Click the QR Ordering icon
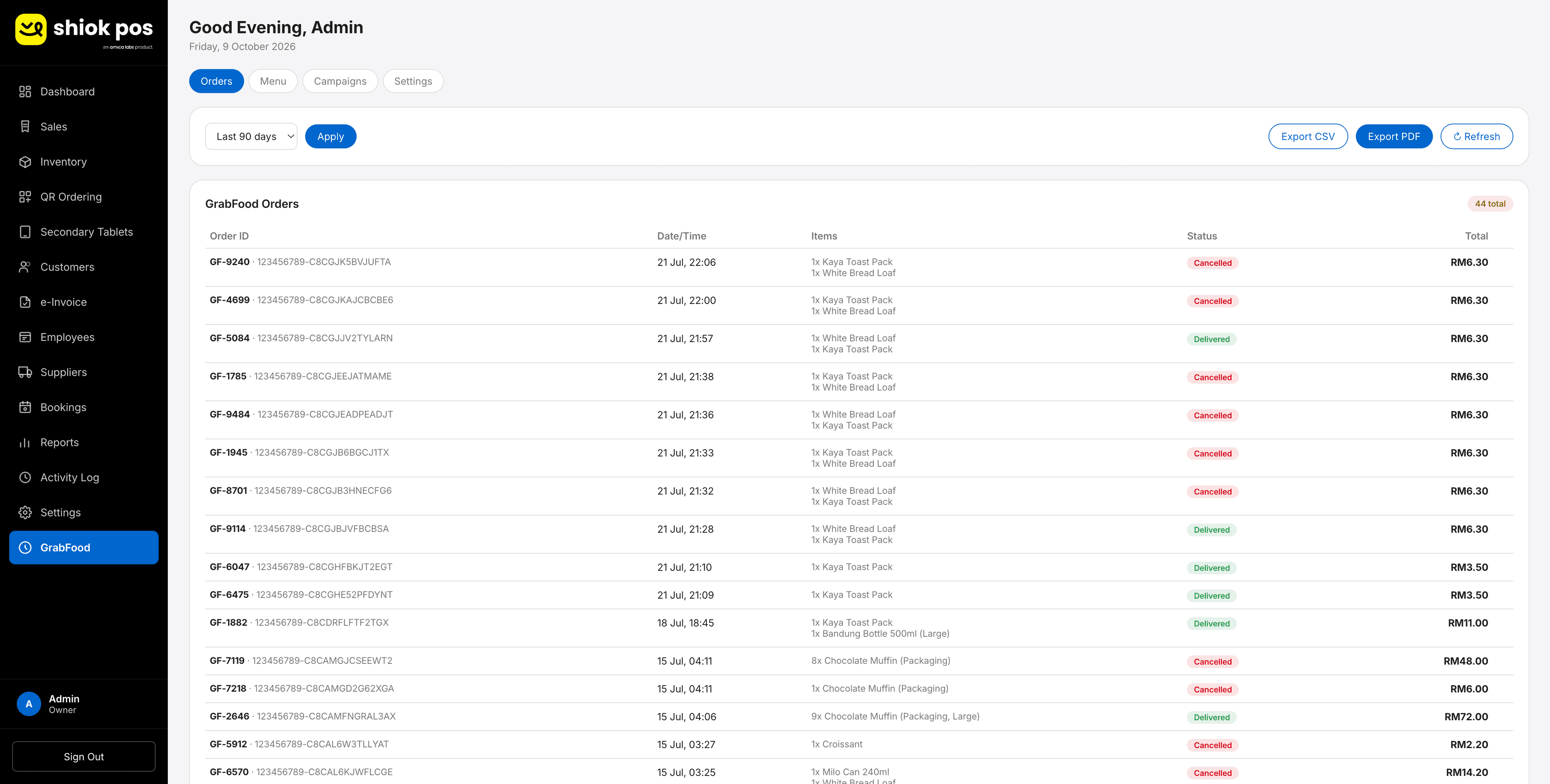1550x784 pixels. tap(25, 197)
